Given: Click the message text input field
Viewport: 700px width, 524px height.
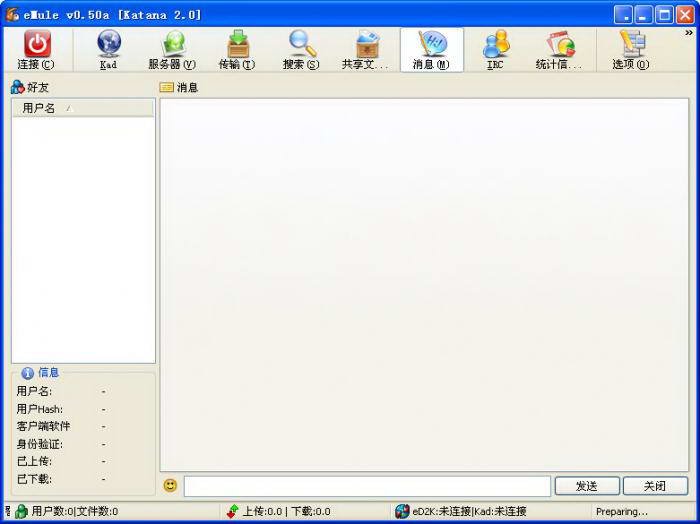Looking at the screenshot, I should (x=367, y=486).
